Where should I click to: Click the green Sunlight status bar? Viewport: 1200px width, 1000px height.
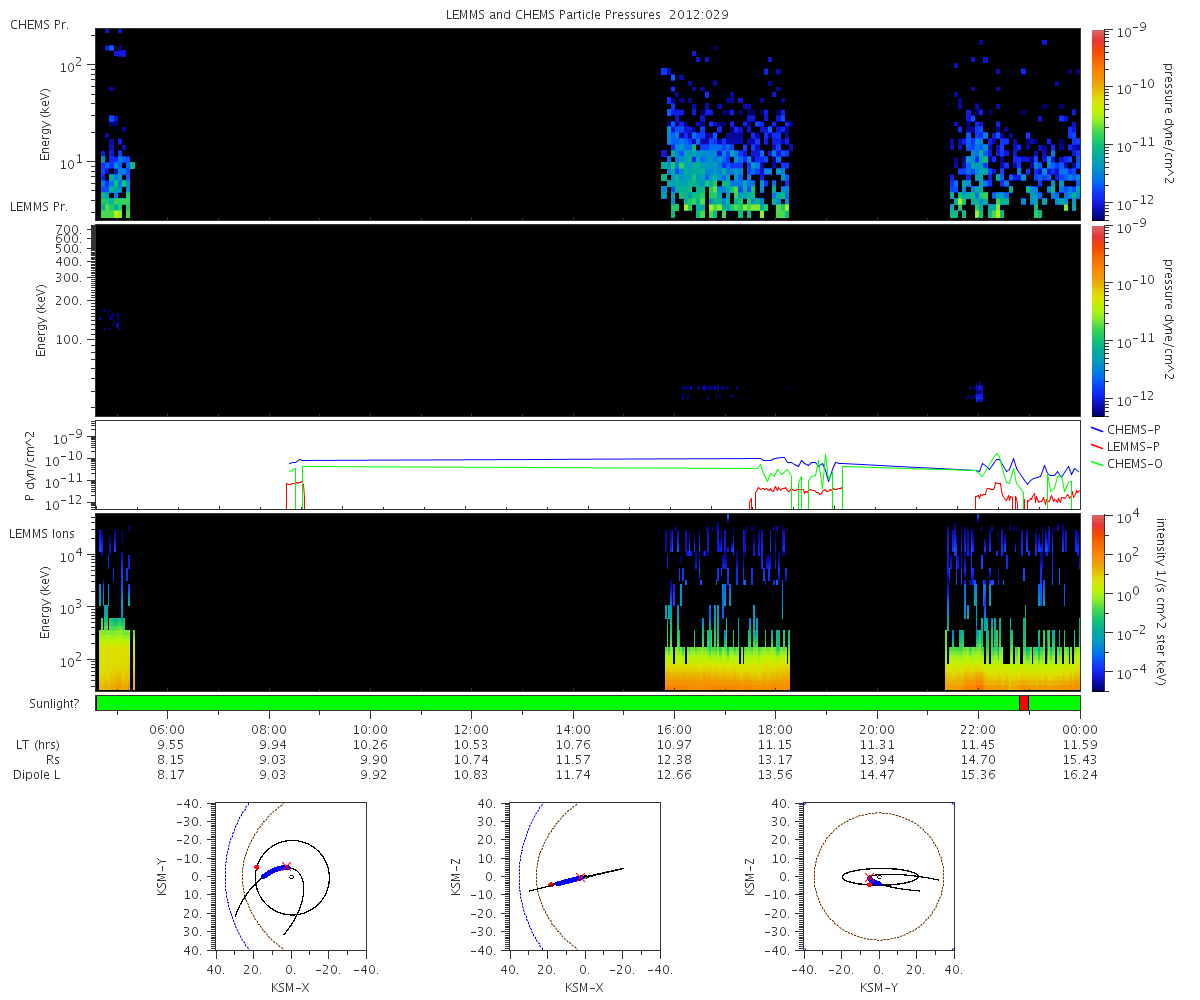pos(588,703)
